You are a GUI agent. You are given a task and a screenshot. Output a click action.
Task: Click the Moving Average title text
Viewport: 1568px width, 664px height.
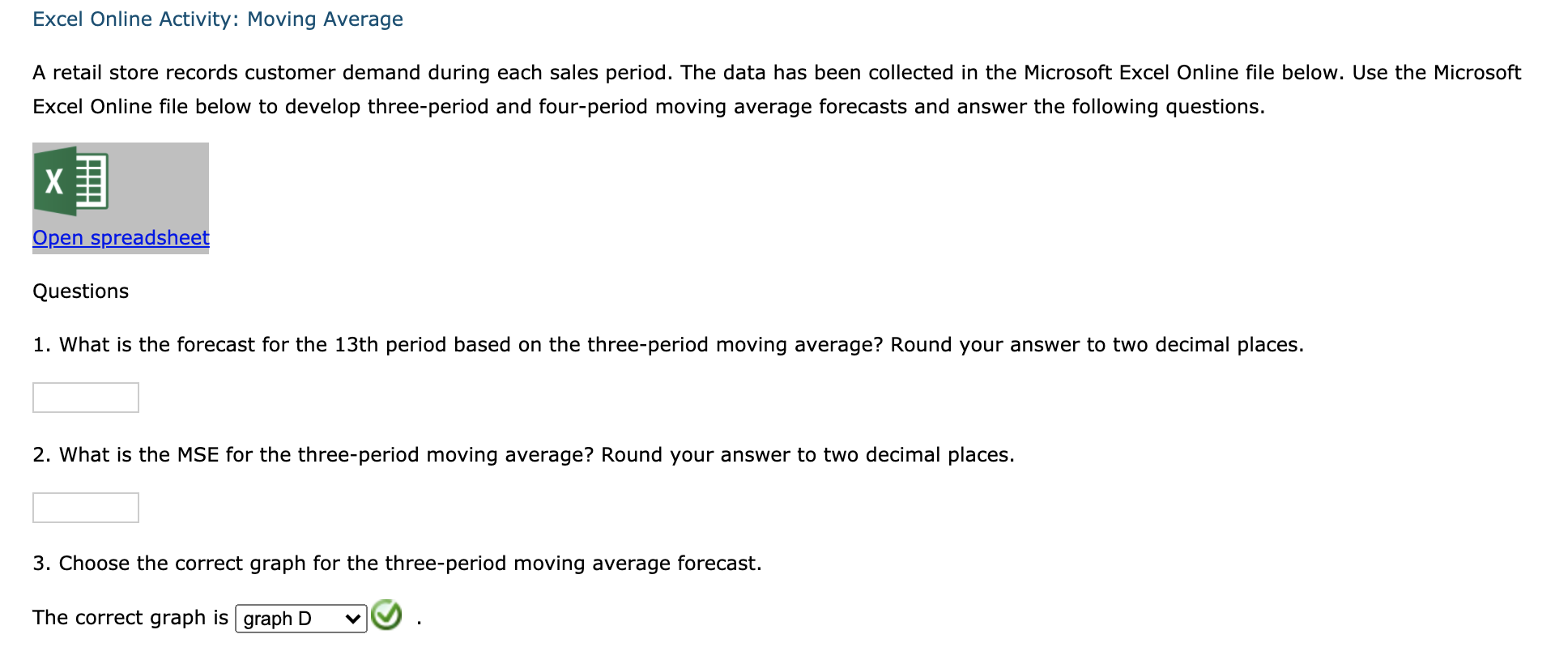(x=324, y=18)
